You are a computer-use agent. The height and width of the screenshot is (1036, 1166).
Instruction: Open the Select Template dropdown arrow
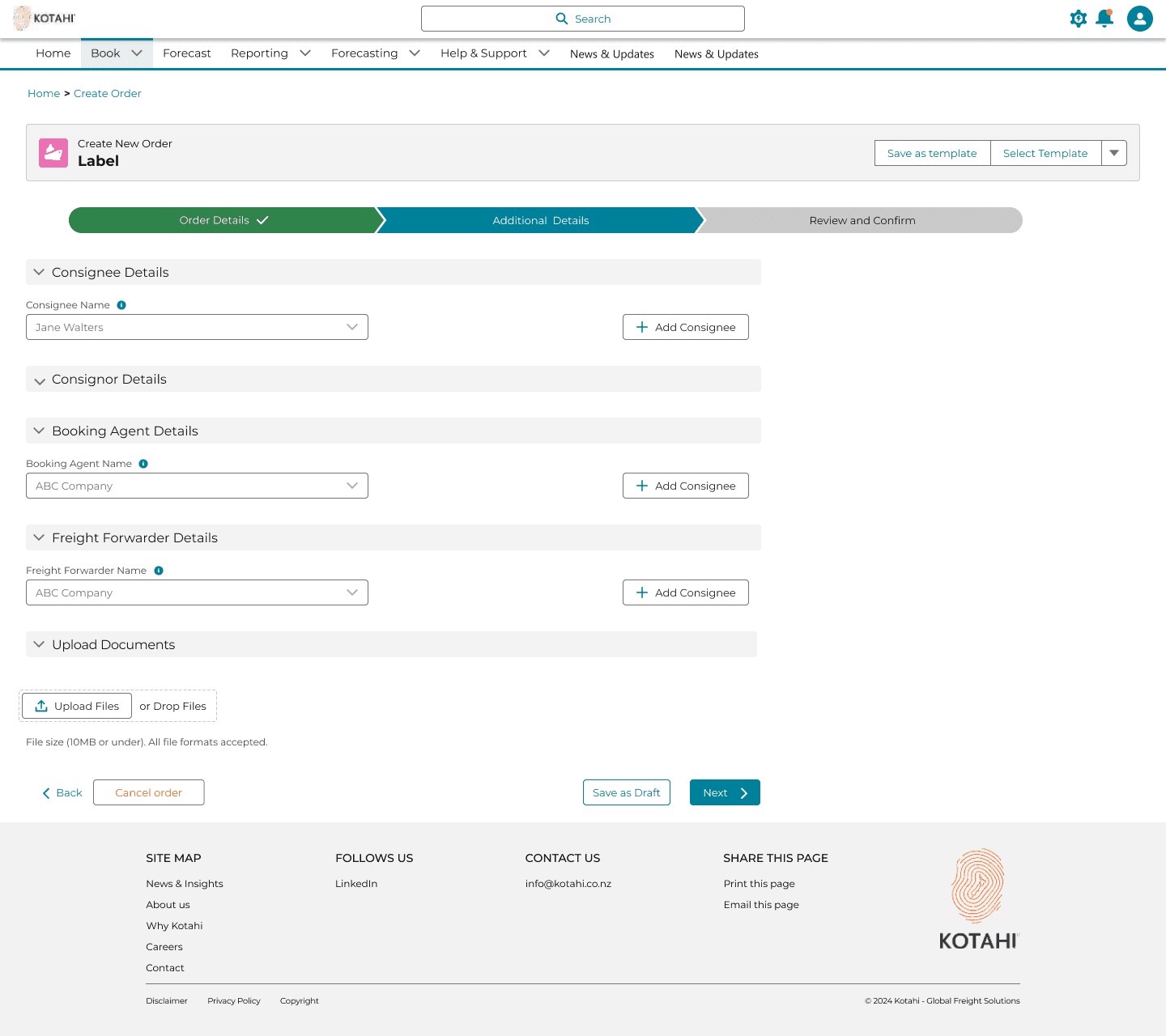pos(1114,153)
